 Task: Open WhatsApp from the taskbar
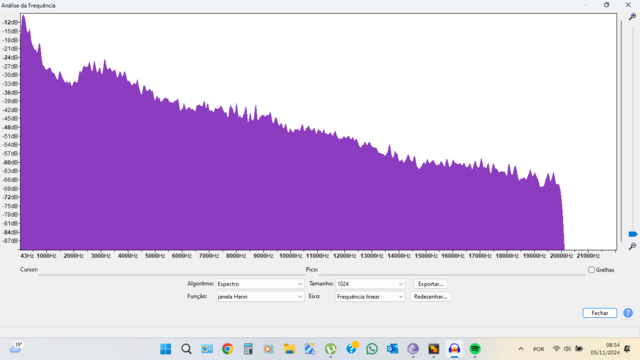(372, 349)
